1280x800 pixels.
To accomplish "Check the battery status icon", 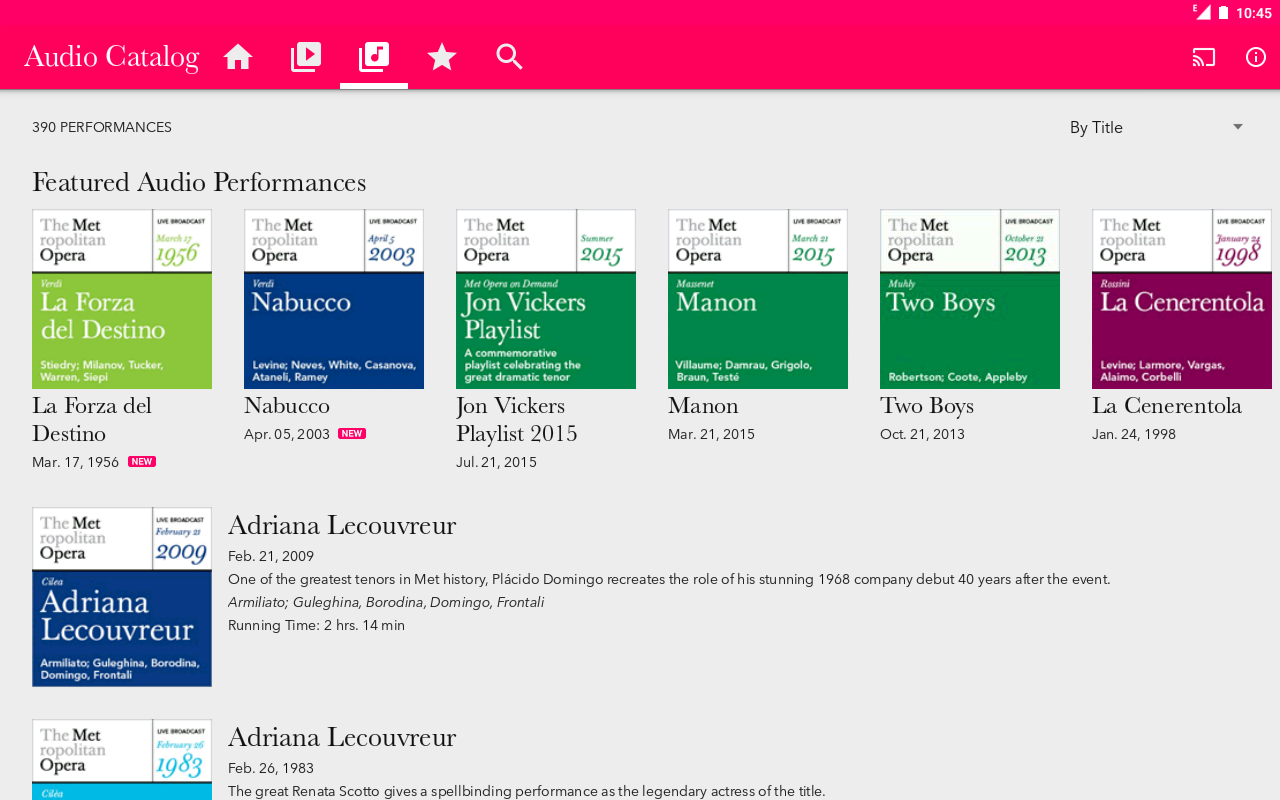I will [x=1223, y=13].
